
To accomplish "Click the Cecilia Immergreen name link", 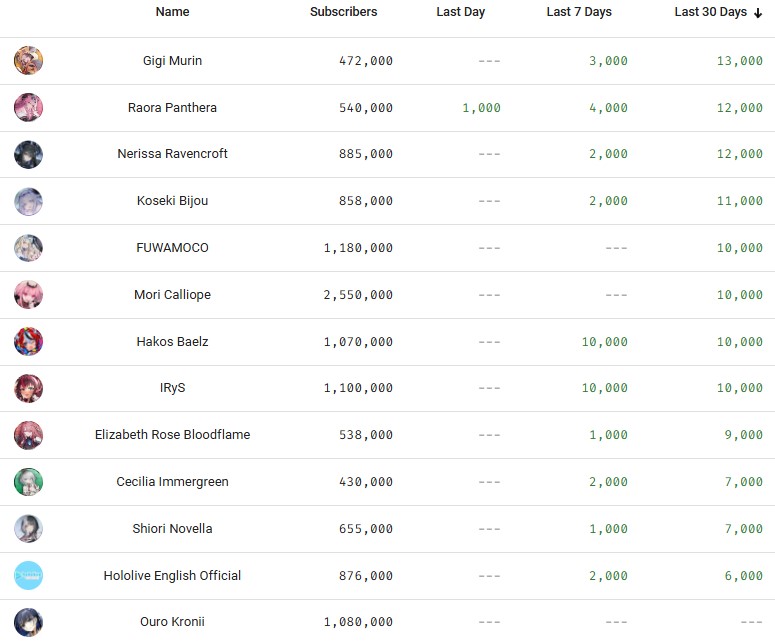I will 172,482.
